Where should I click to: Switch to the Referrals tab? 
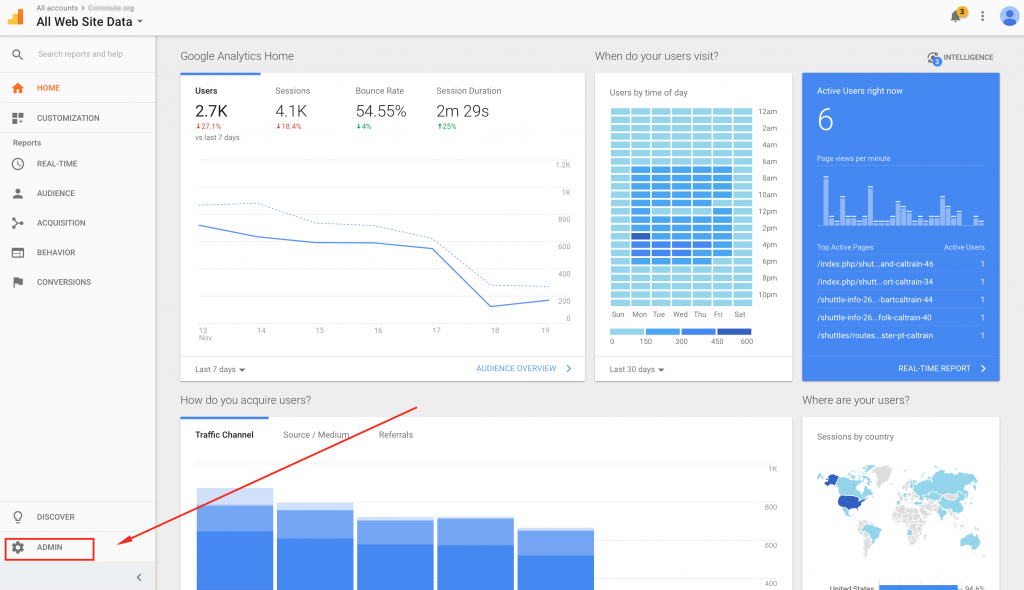pyautogui.click(x=396, y=434)
